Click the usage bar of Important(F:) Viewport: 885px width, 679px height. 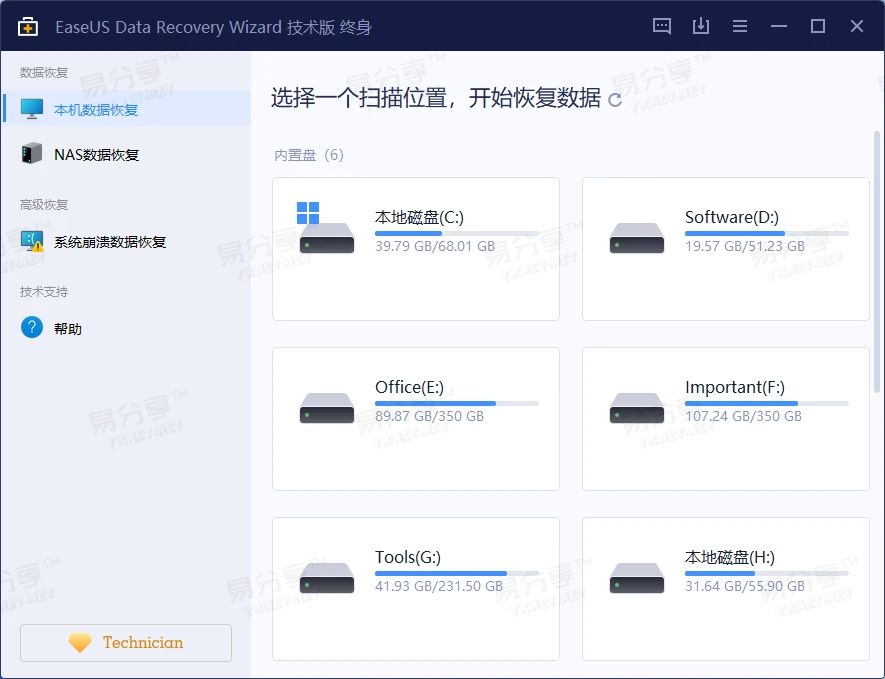(x=766, y=403)
